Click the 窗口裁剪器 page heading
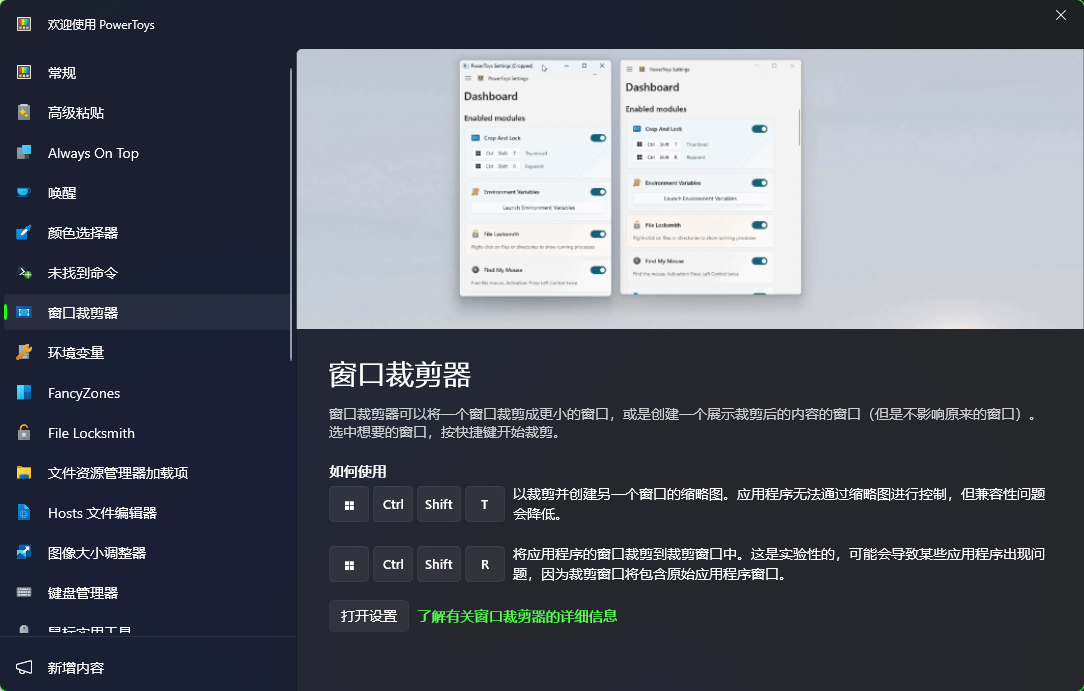The width and height of the screenshot is (1084, 691). [x=400, y=375]
